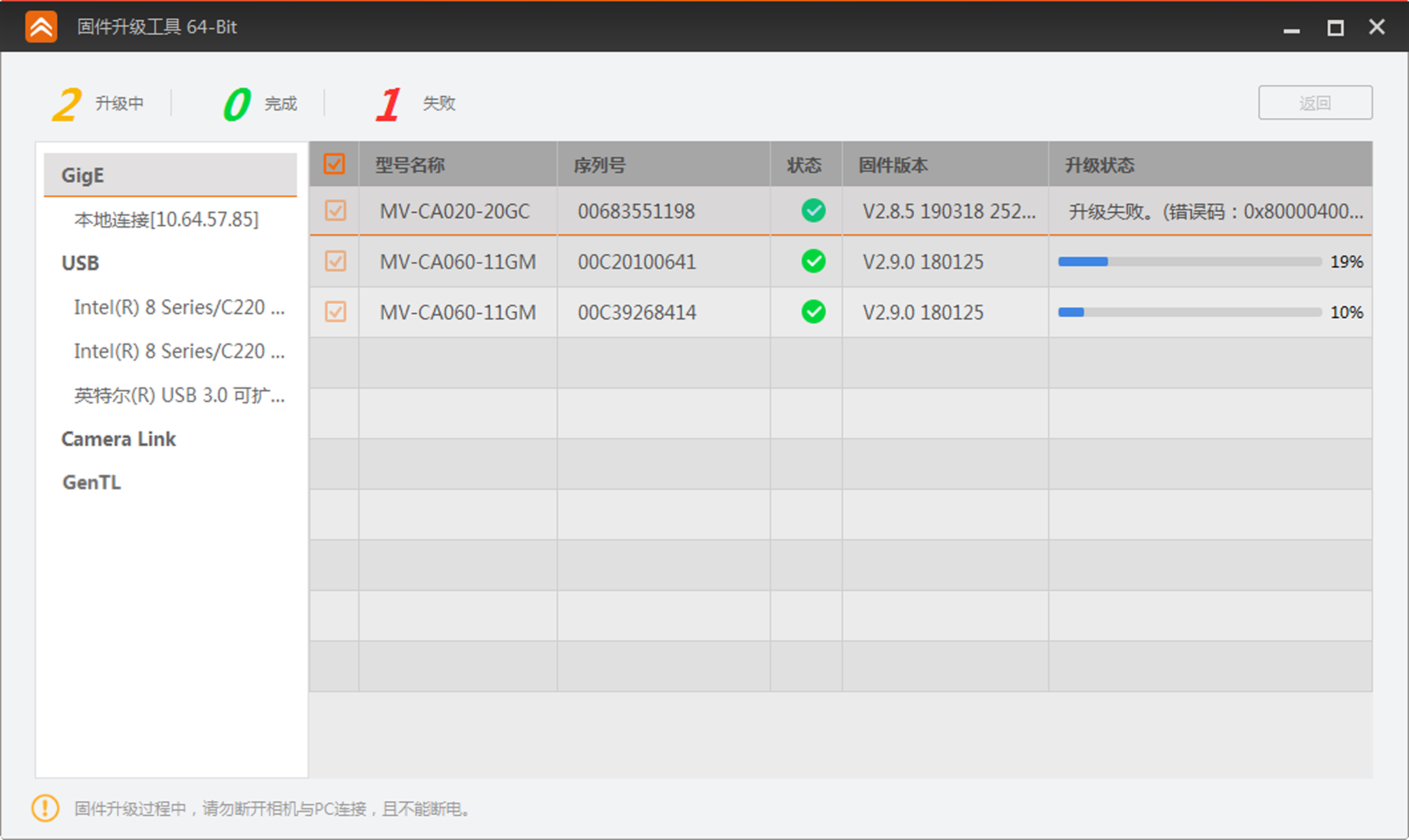1409x840 pixels.
Task: Click the orange warning icon in the bottom notice
Action: click(x=45, y=809)
